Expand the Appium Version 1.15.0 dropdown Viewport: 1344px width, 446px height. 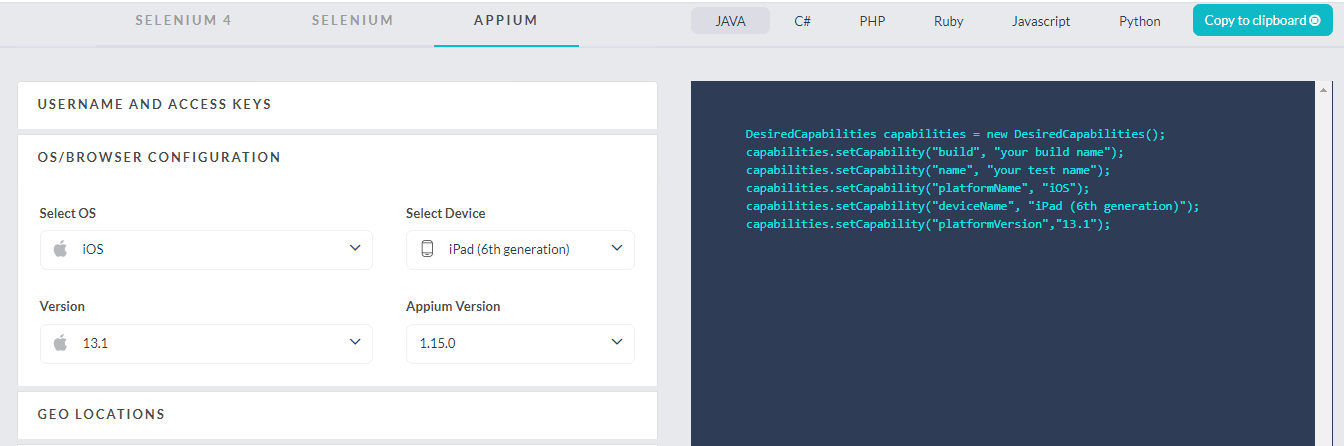[x=520, y=343]
